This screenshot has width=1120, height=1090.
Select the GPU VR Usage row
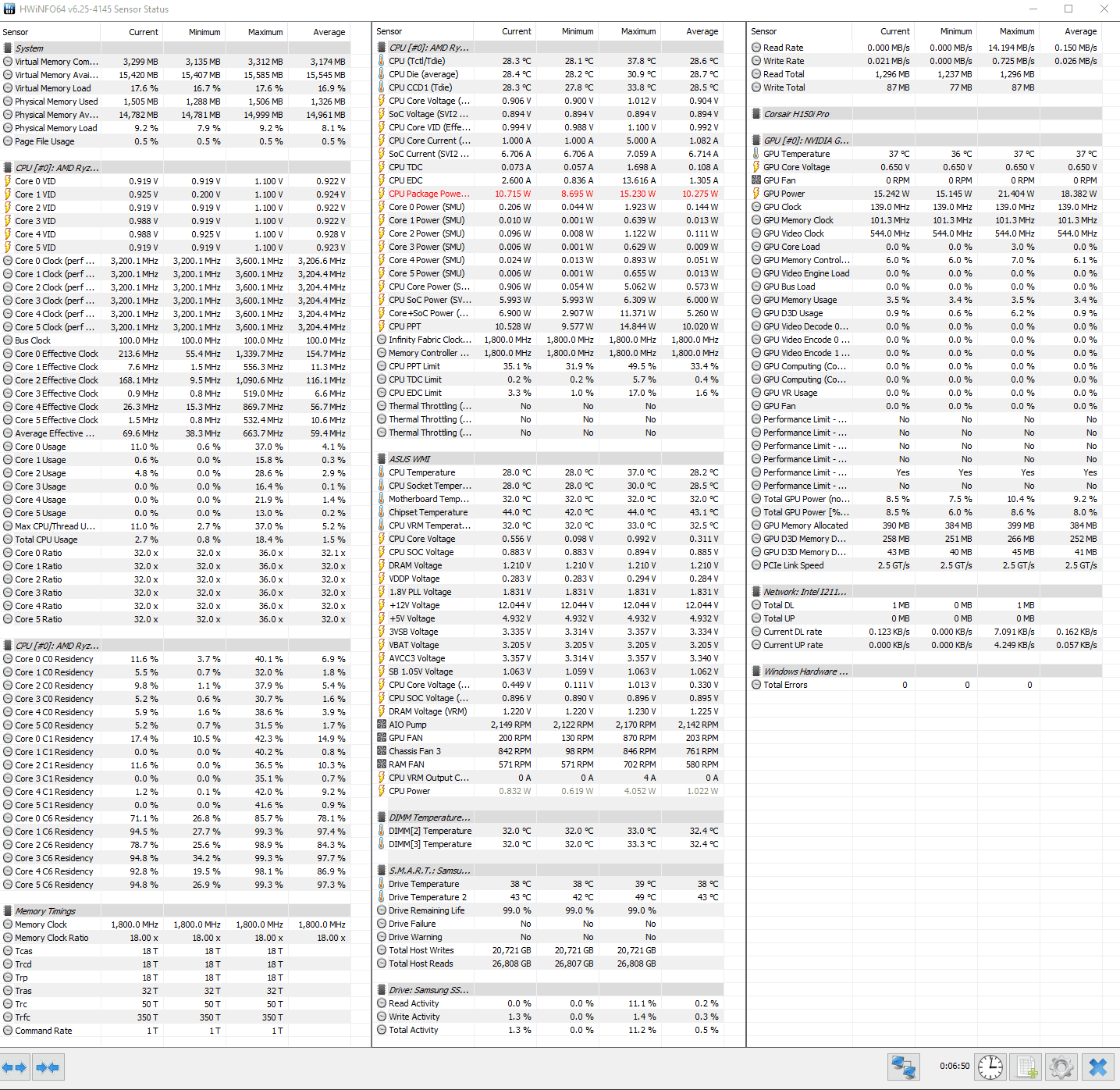(926, 393)
